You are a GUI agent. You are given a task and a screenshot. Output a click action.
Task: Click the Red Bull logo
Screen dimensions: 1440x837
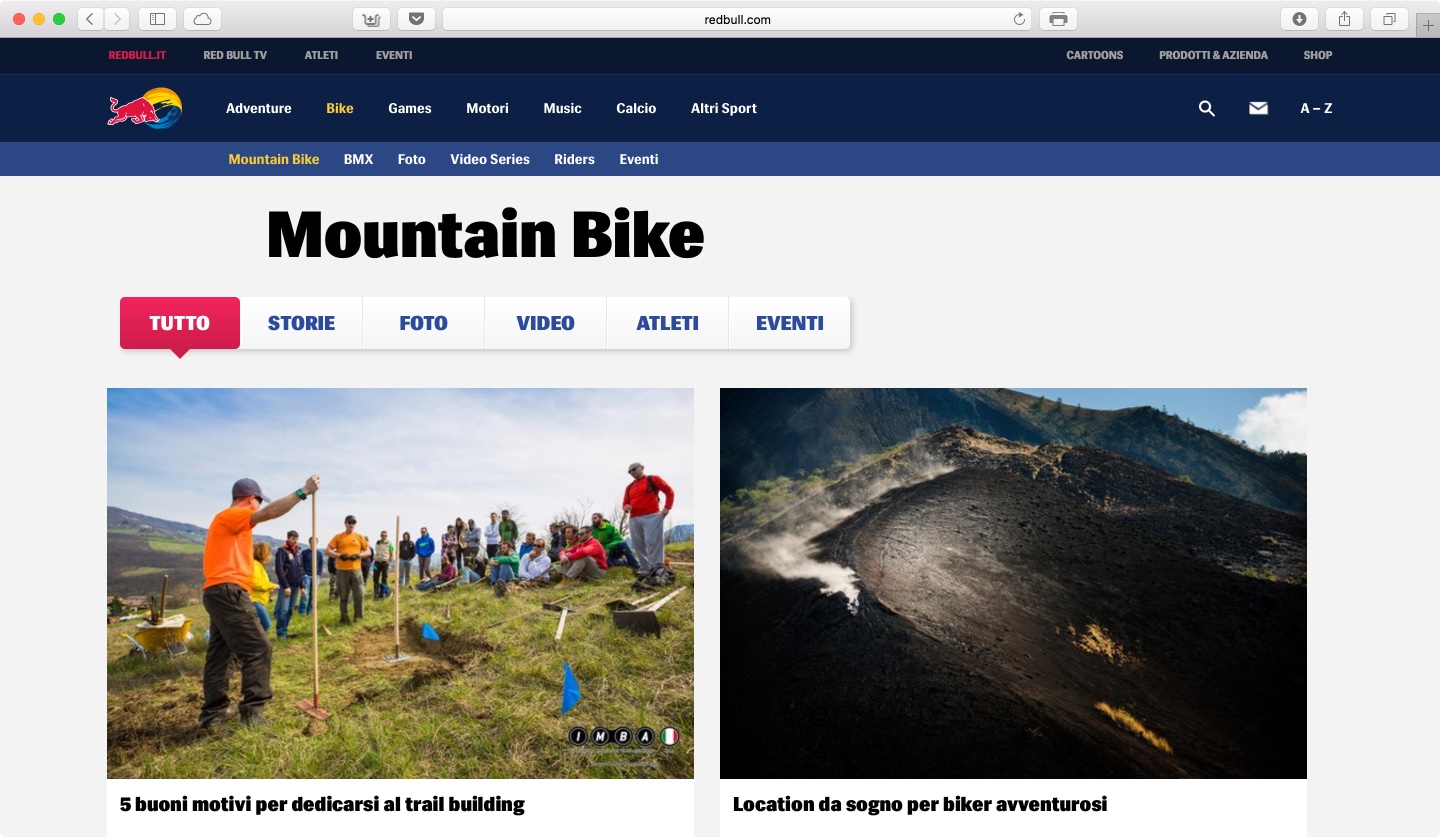coord(145,108)
